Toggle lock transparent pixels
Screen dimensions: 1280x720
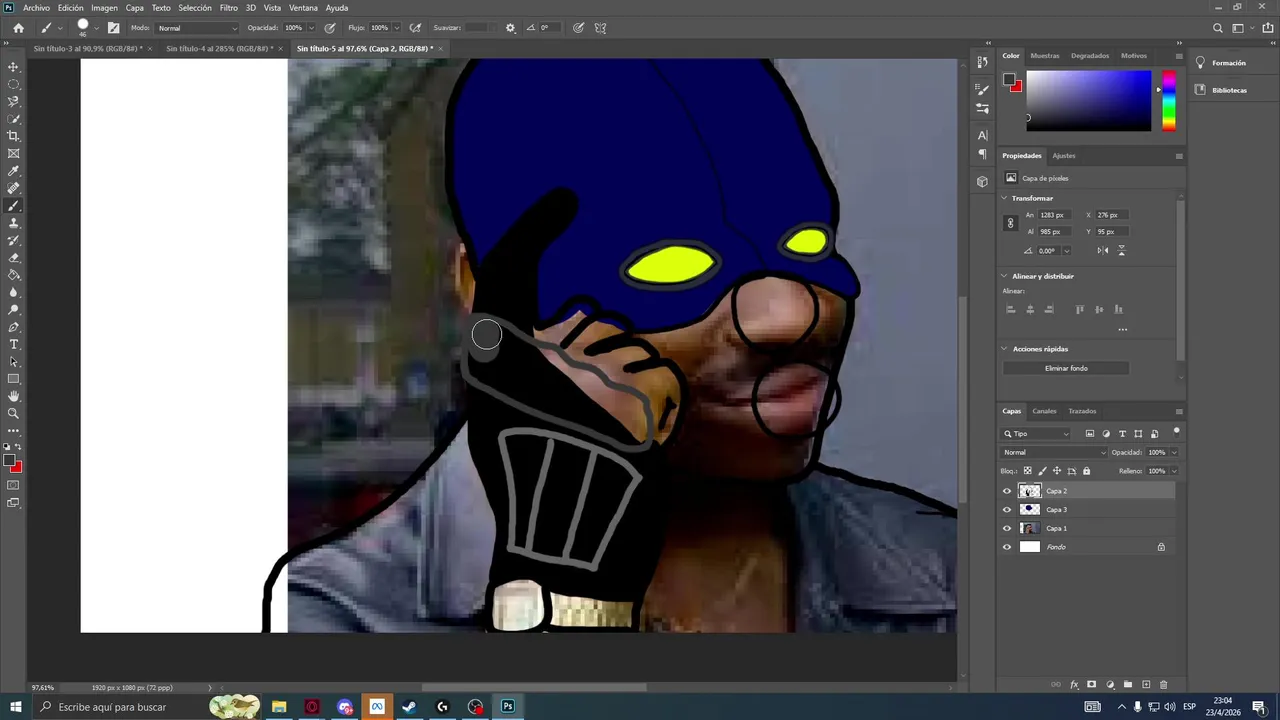tap(1027, 471)
